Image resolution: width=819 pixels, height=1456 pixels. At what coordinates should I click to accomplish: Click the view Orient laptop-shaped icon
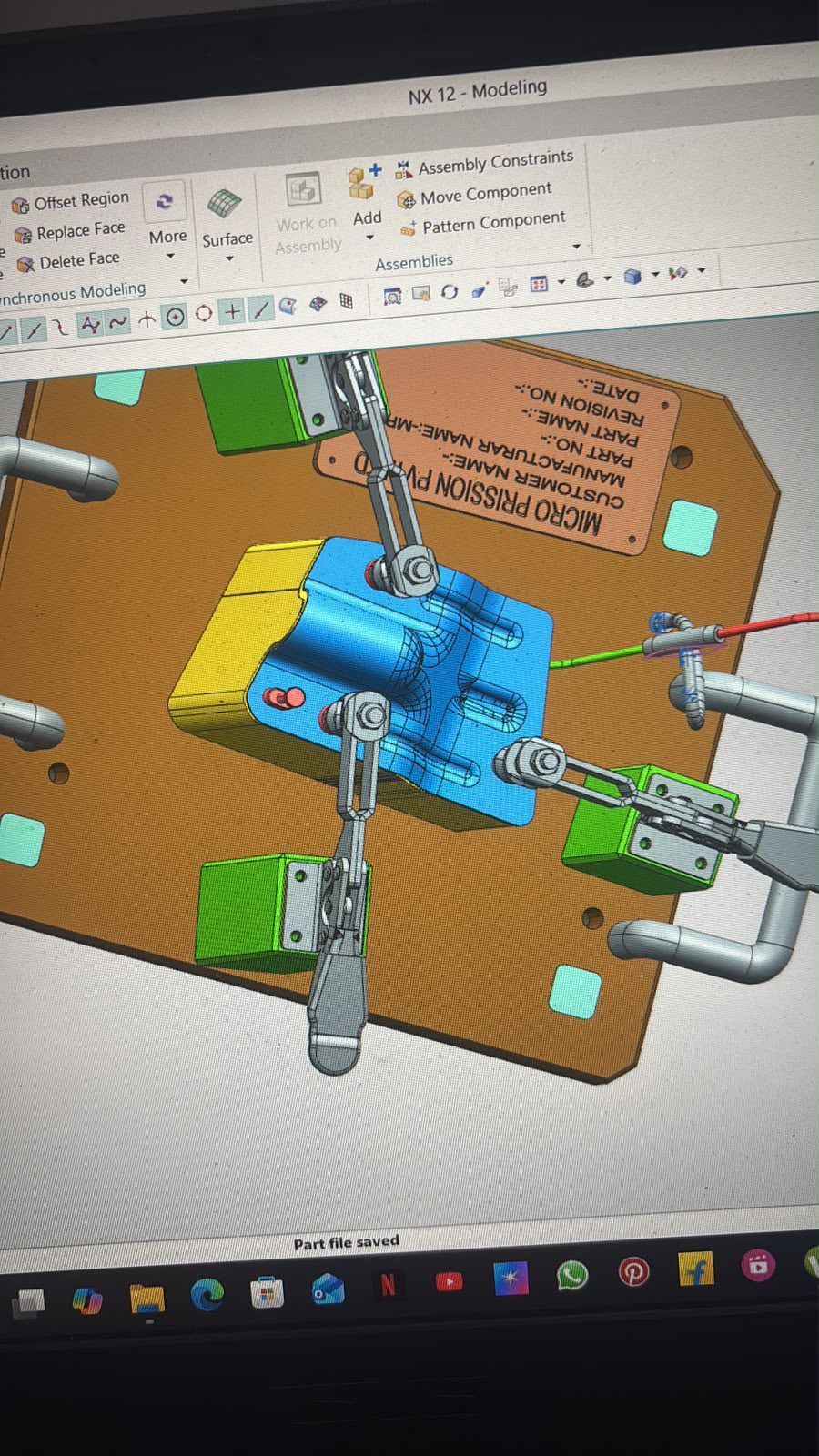coord(584,279)
